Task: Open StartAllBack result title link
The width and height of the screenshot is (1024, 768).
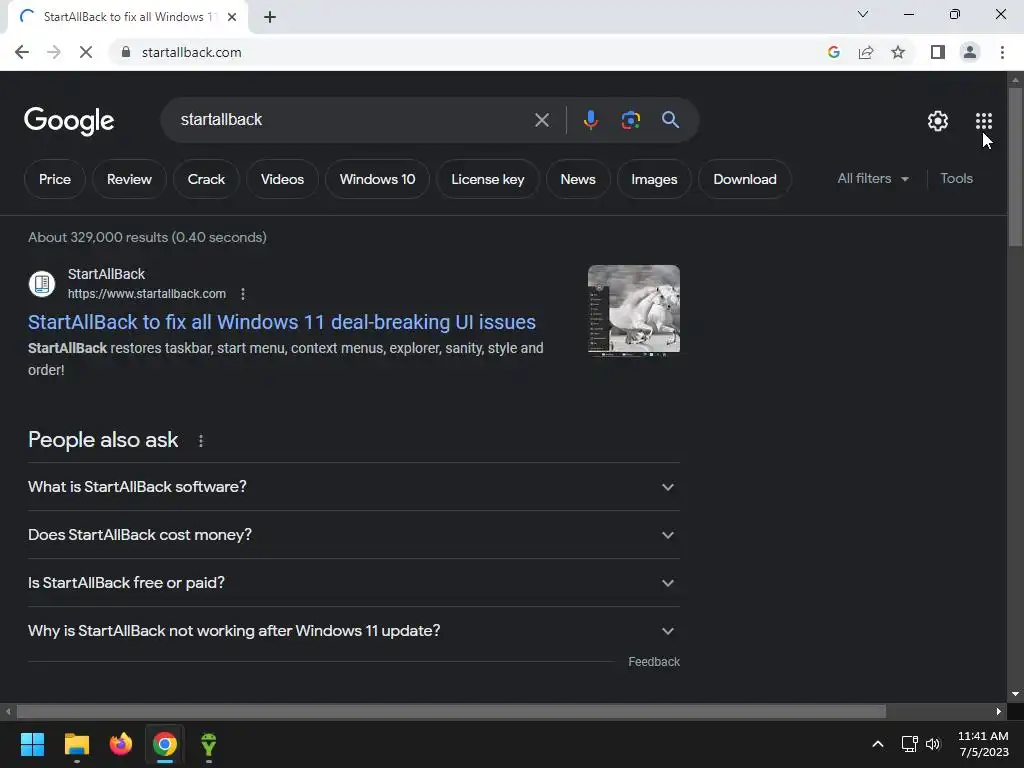Action: [282, 322]
